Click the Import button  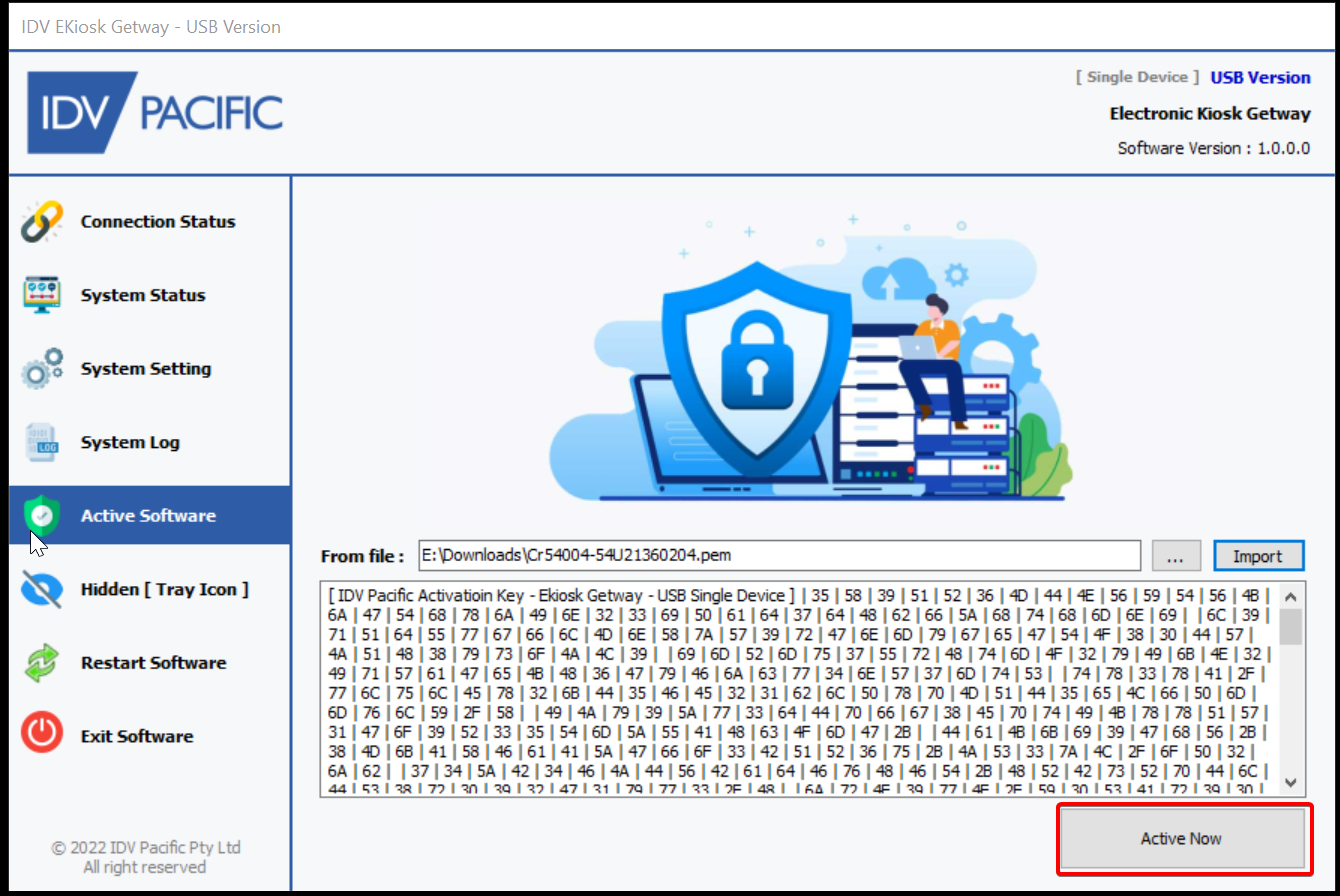(x=1258, y=556)
